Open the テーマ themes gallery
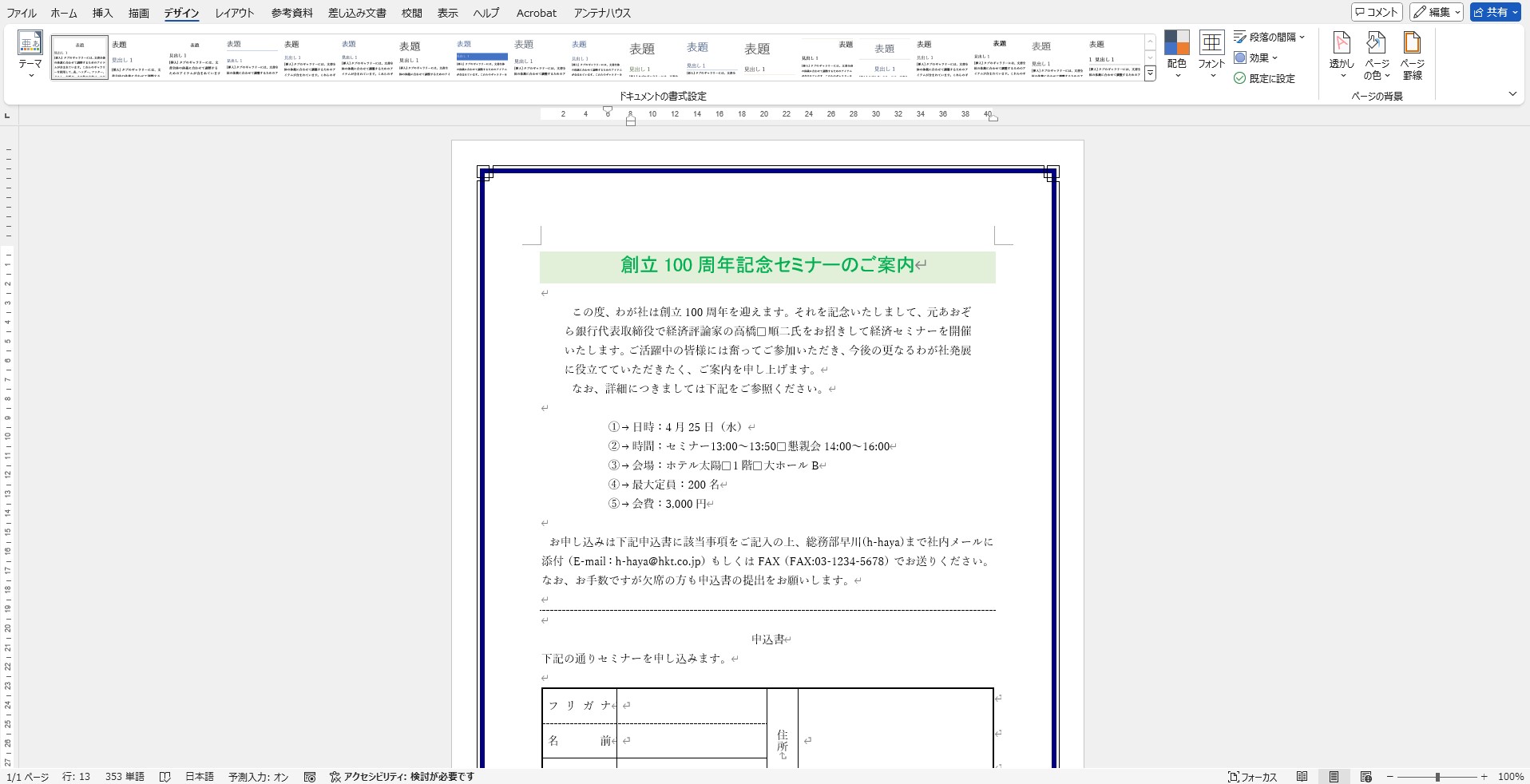1530x784 pixels. tap(30, 55)
